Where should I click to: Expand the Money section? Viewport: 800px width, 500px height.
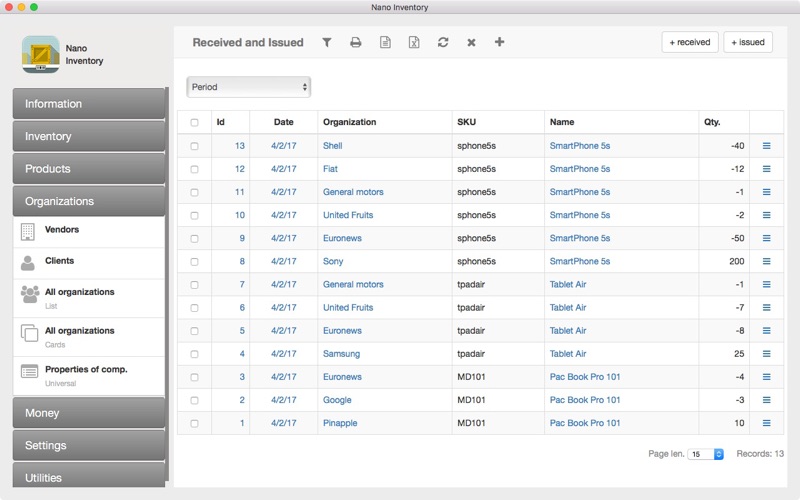pos(89,413)
